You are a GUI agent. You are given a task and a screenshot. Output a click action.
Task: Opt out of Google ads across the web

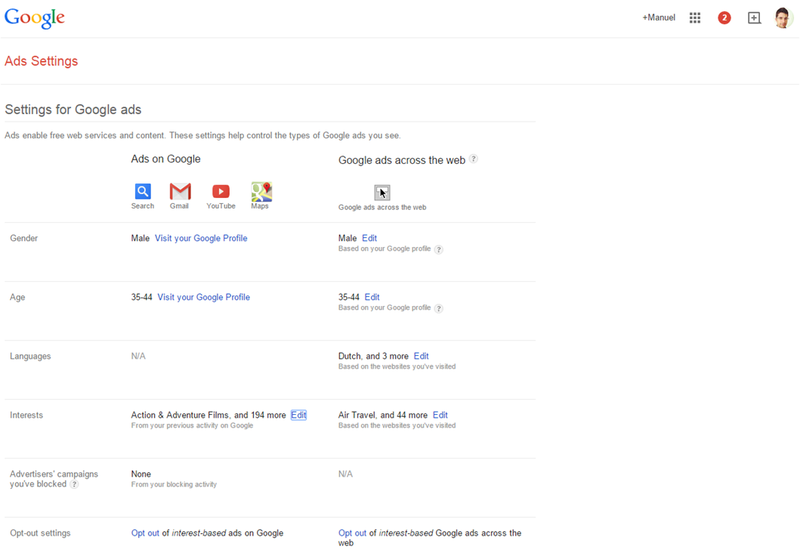point(353,533)
